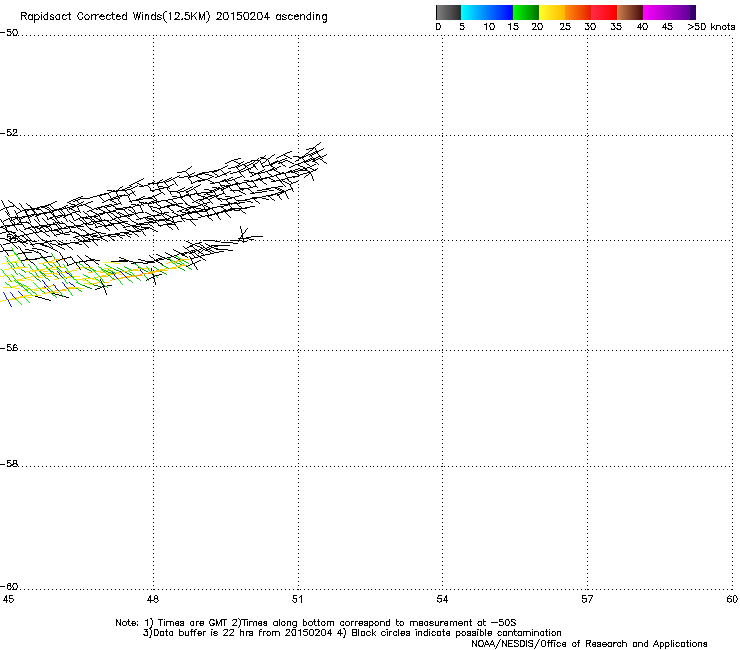This screenshot has width=740, height=650.
Task: Click the '>50 knots' legend label
Action: click(711, 27)
